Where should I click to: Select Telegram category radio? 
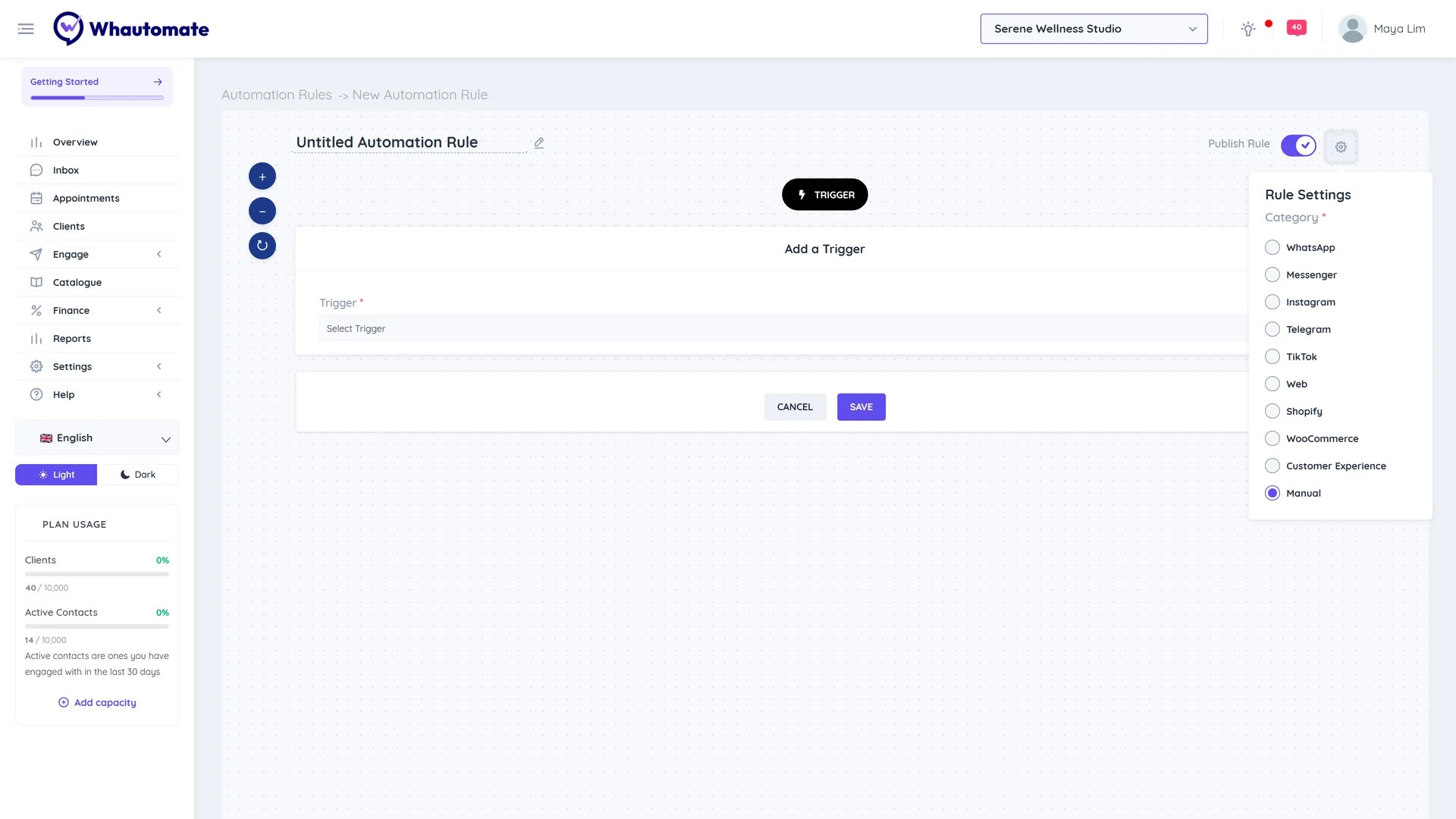(x=1272, y=330)
